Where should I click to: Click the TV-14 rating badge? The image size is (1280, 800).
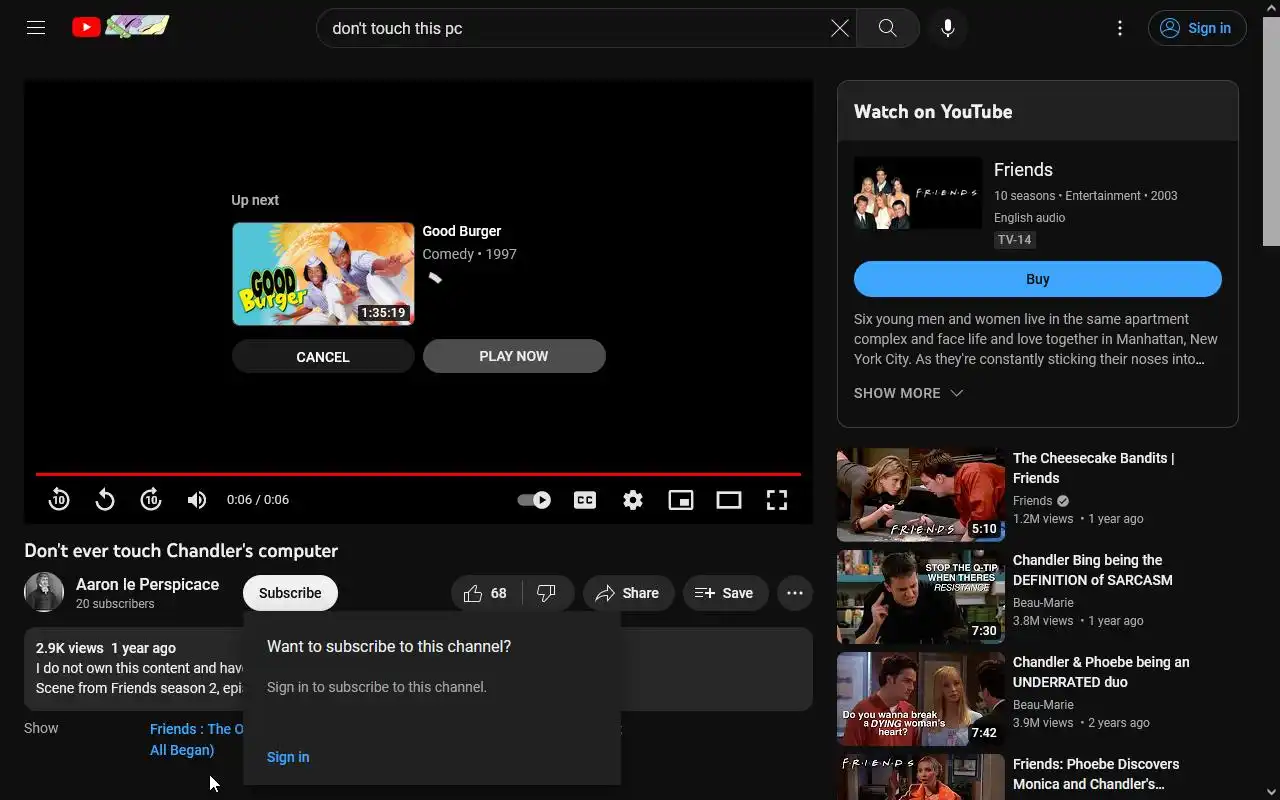1014,240
